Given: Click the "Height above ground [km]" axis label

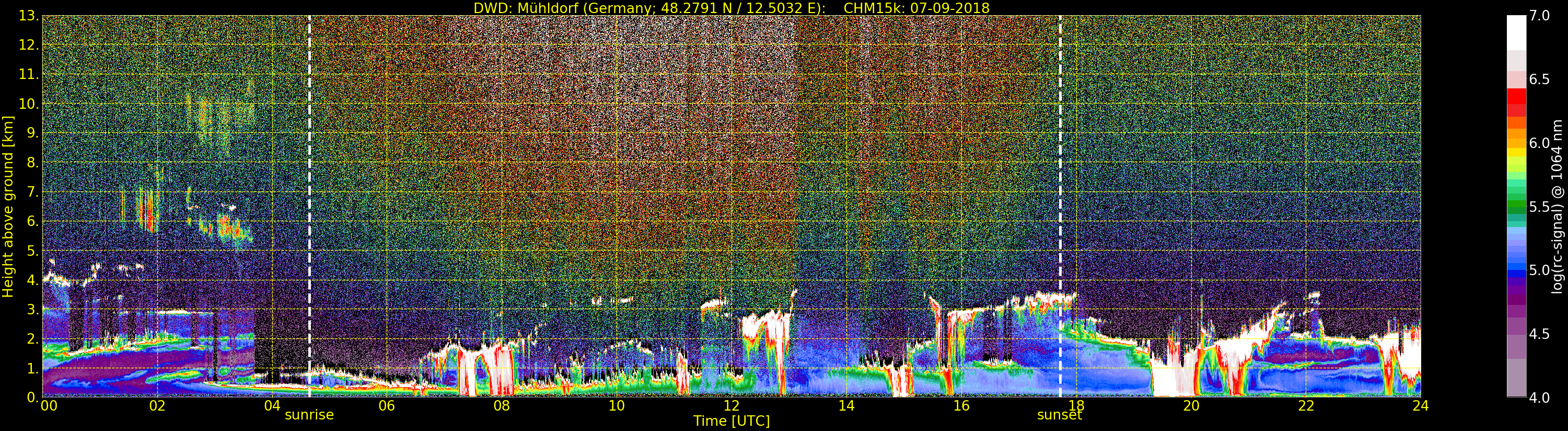Looking at the screenshot, I should coord(8,206).
